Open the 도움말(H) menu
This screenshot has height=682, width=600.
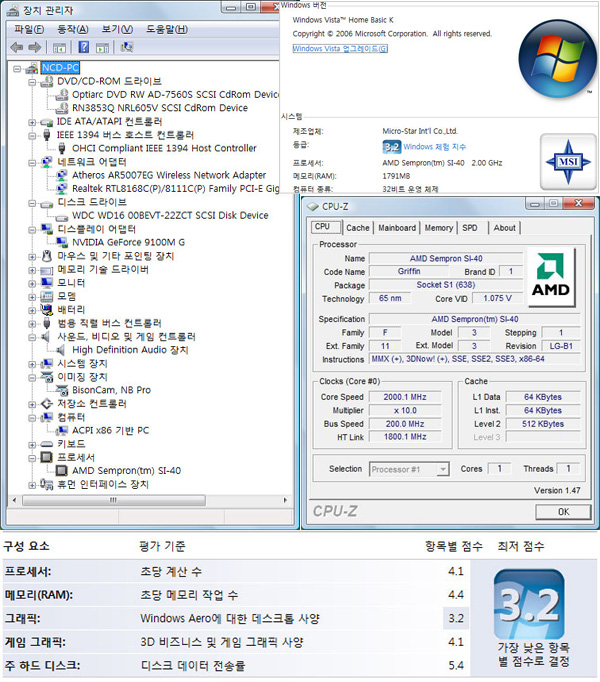point(167,29)
